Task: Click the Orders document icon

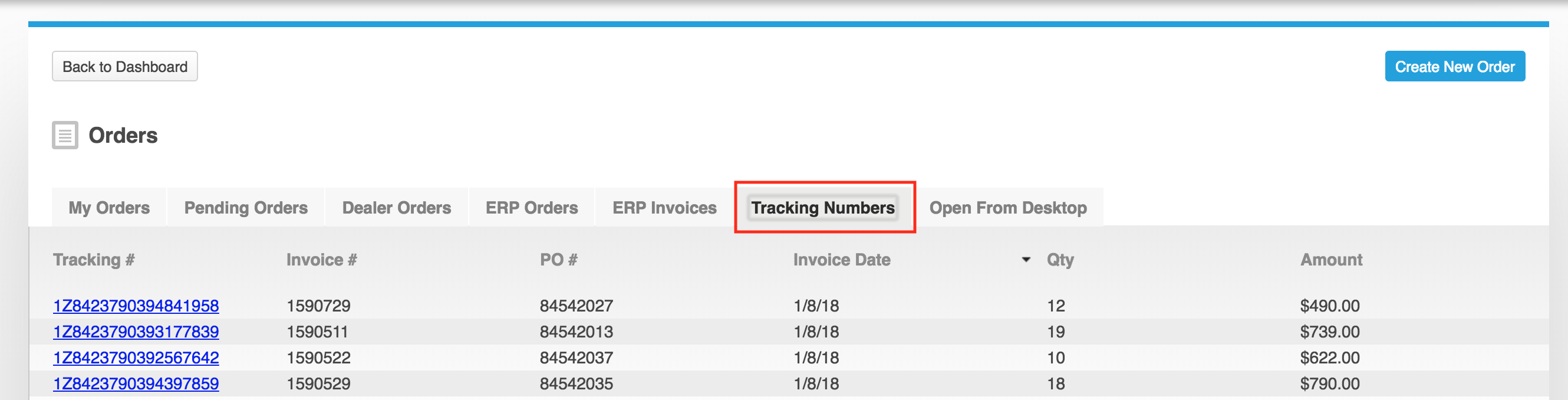Action: pyautogui.click(x=64, y=135)
